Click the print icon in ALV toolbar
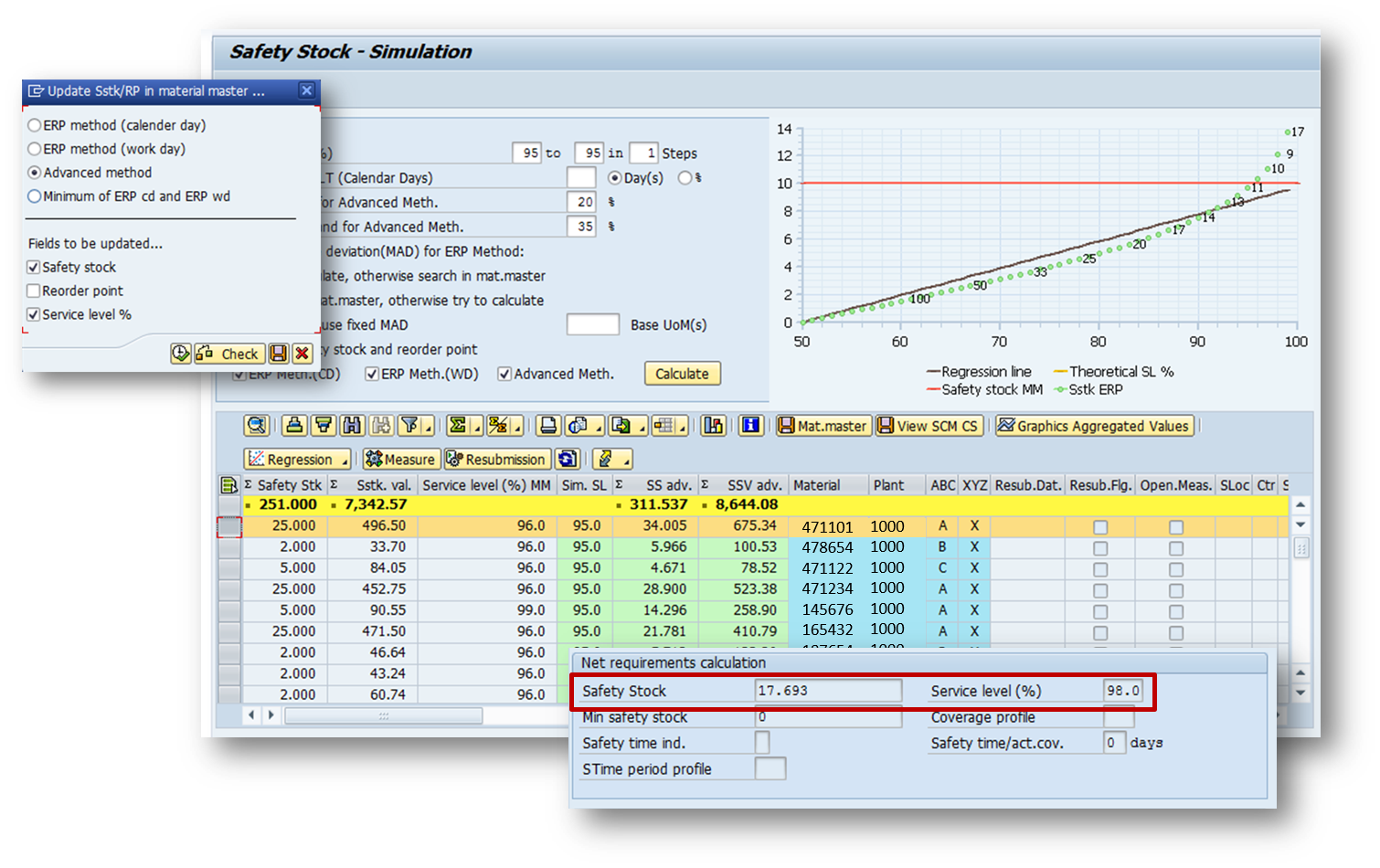Image resolution: width=1380 pixels, height=868 pixels. tap(548, 425)
